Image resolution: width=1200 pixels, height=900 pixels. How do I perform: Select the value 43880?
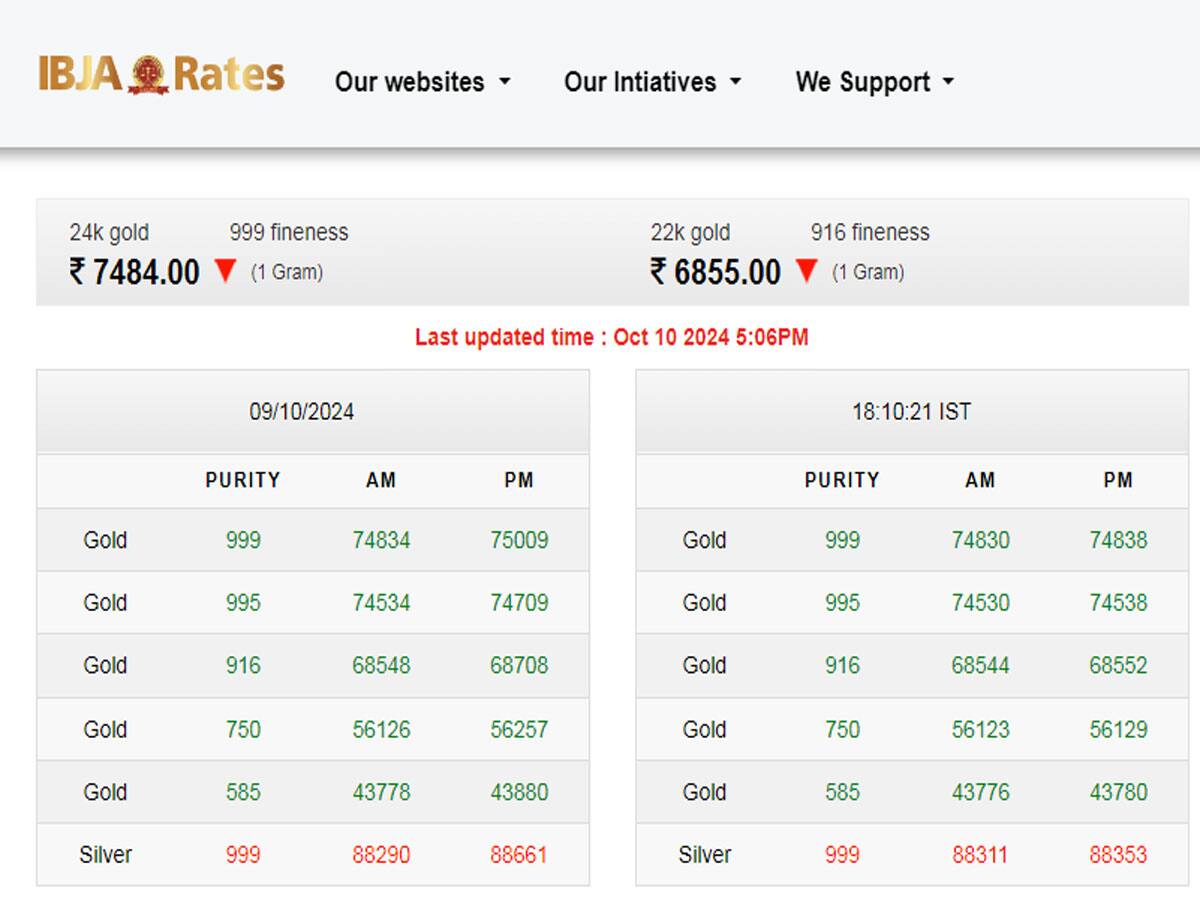tap(519, 792)
